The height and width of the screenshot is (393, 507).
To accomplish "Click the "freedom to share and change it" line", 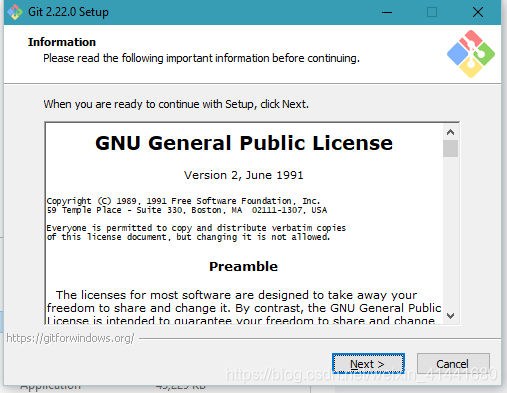I will pos(244,308).
